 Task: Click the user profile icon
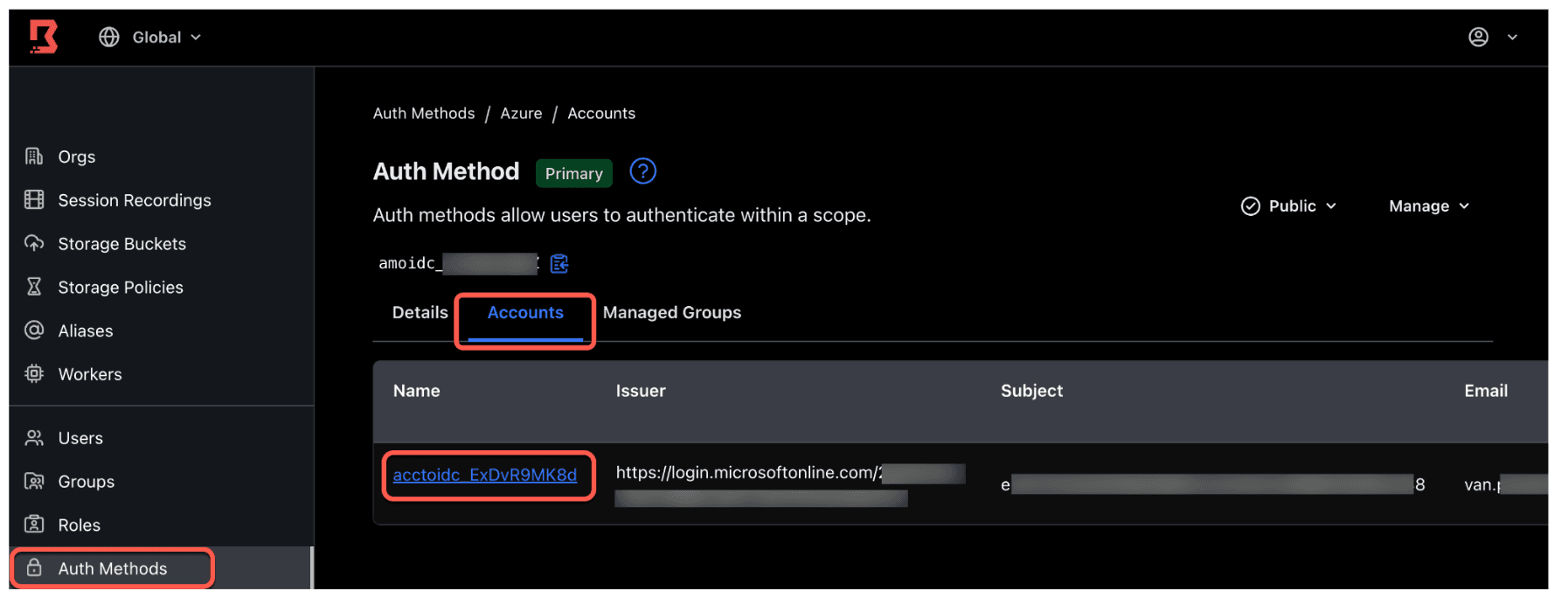[1478, 37]
